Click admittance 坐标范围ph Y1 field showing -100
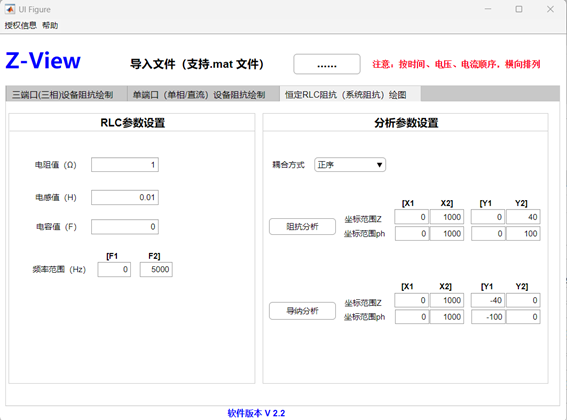Image resolution: width=567 pixels, height=420 pixels. 488,317
